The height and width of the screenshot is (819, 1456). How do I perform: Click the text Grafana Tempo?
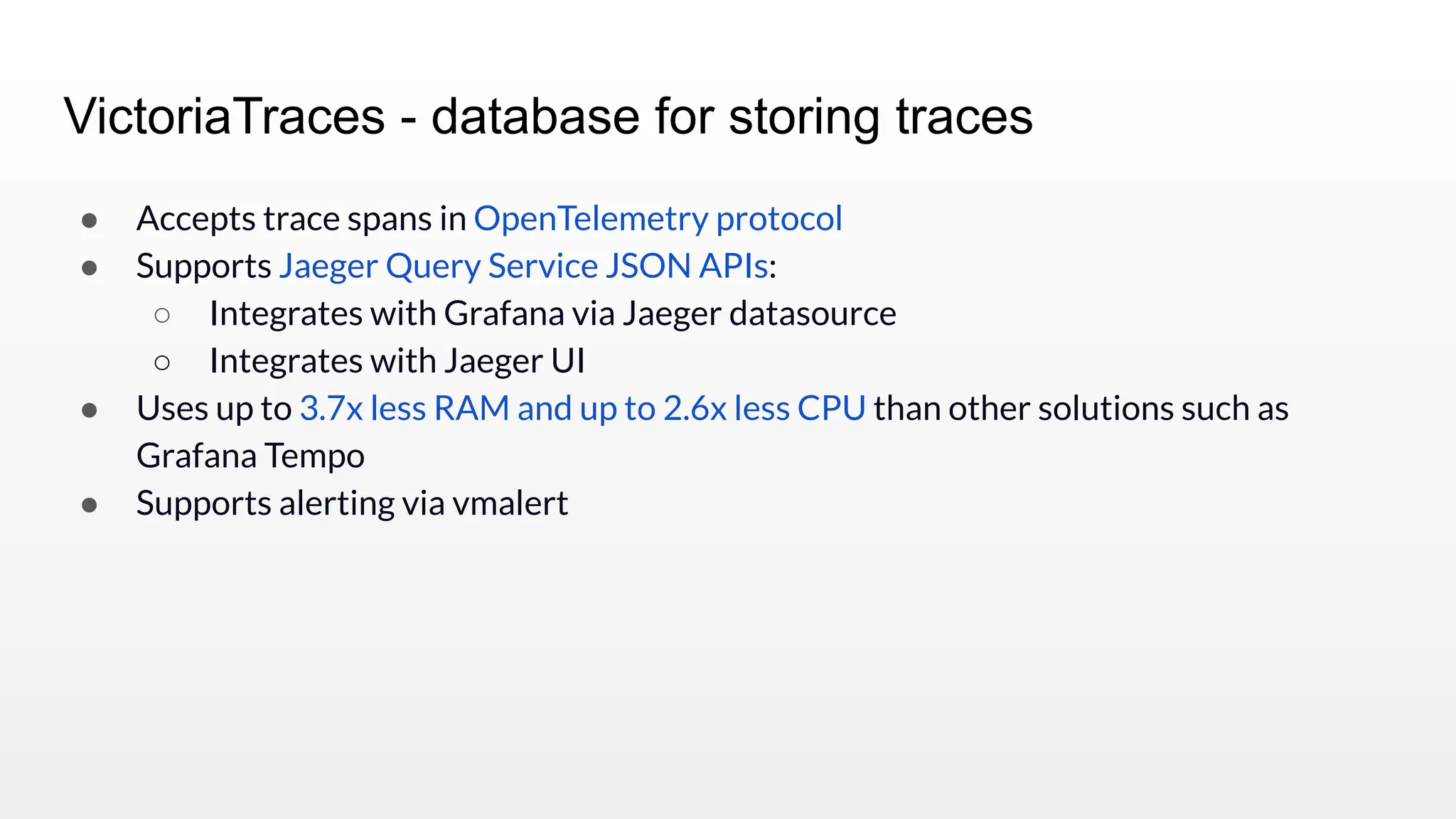[250, 456]
